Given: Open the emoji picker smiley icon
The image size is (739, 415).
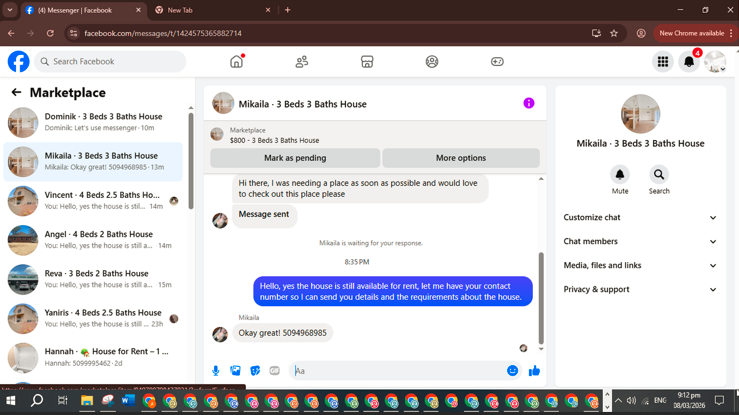Looking at the screenshot, I should (x=512, y=371).
